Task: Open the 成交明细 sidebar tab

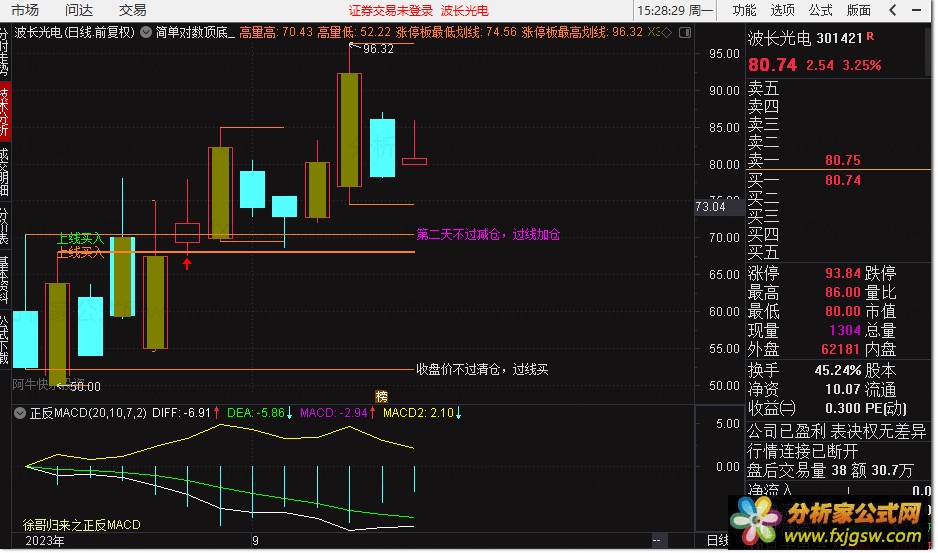Action: click(5, 172)
